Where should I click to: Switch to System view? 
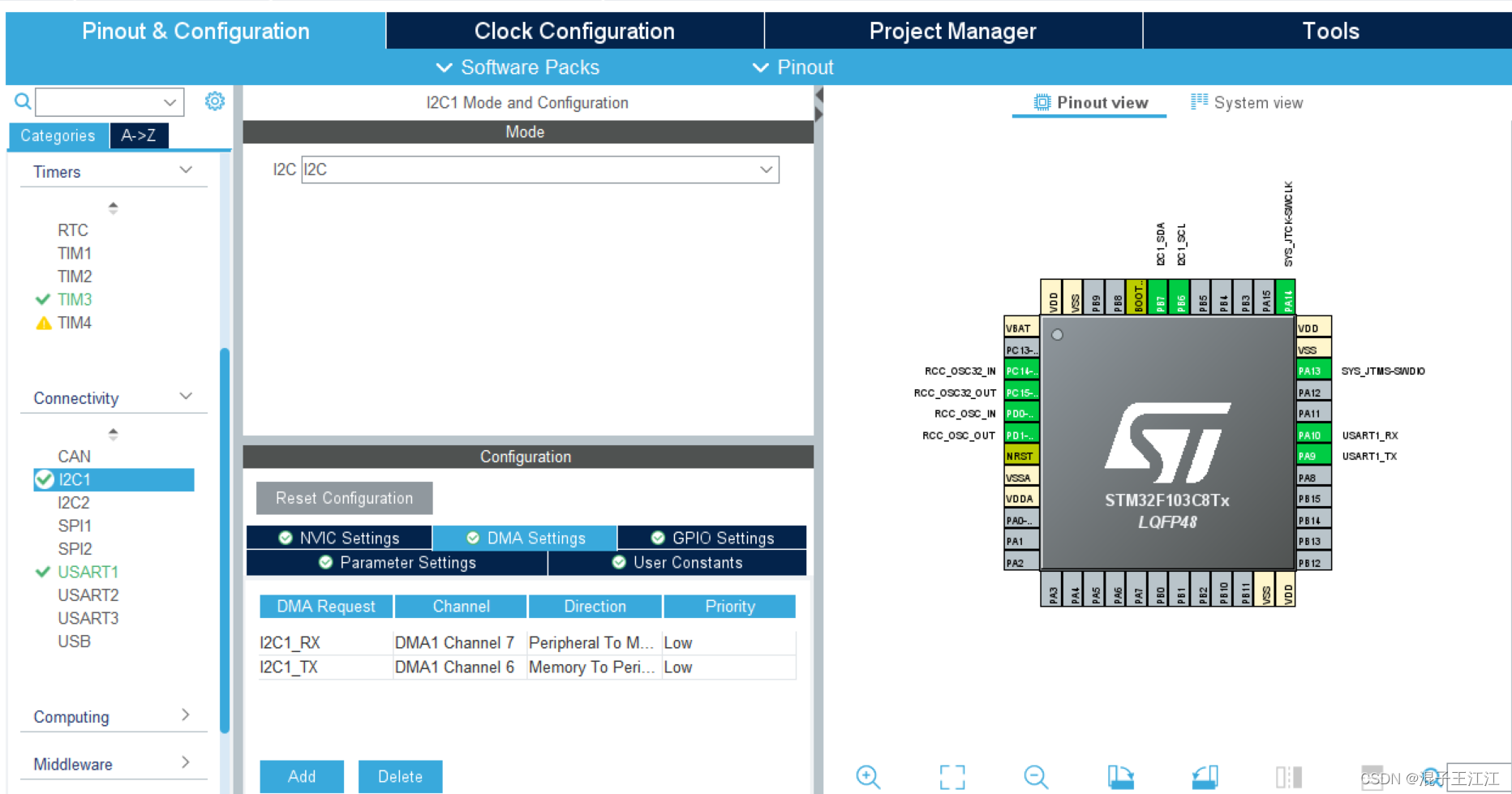(1247, 102)
